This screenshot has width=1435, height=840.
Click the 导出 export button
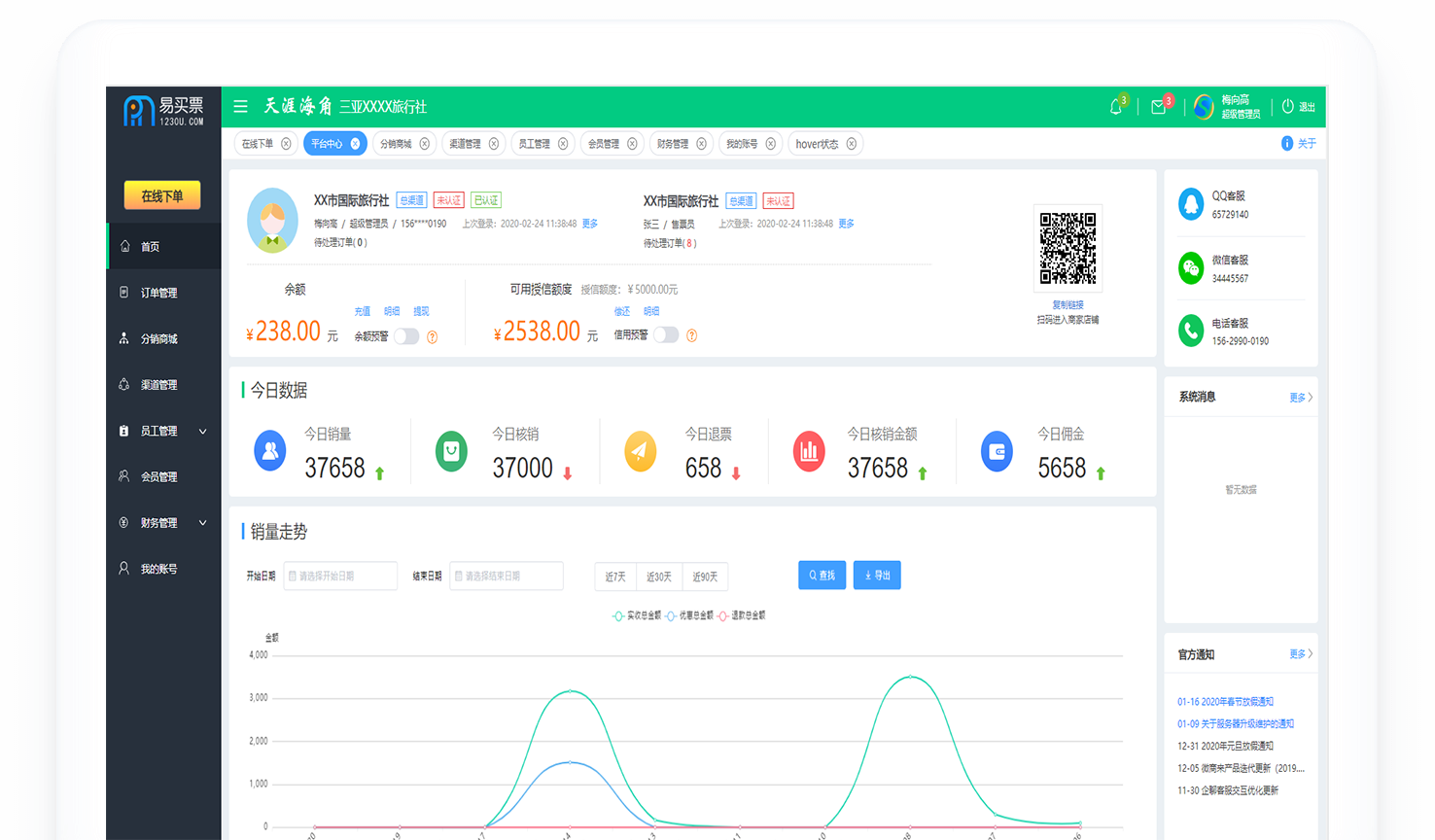tap(876, 575)
